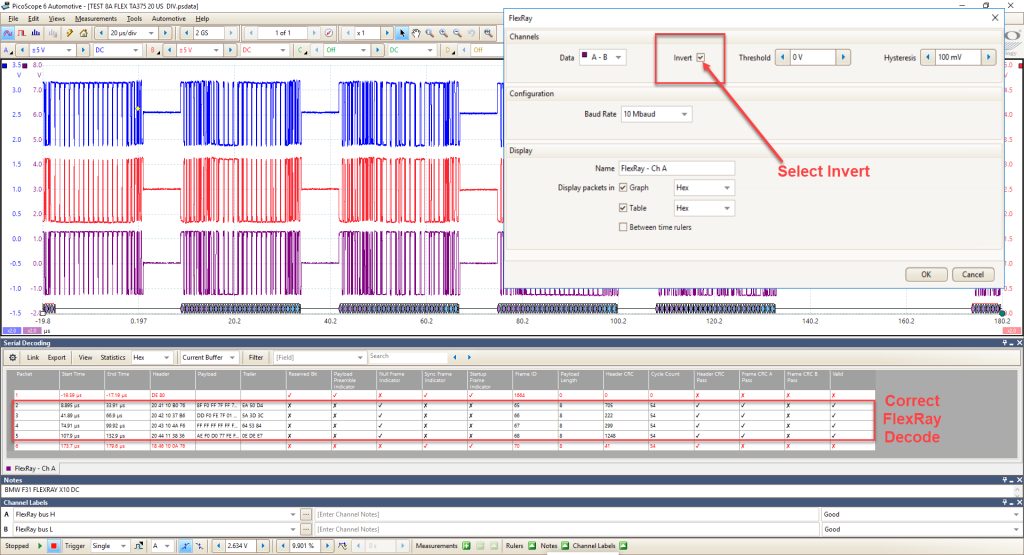This screenshot has height=555, width=1024.
Task: Uncheck Display packets in Graph
Action: tap(623, 187)
